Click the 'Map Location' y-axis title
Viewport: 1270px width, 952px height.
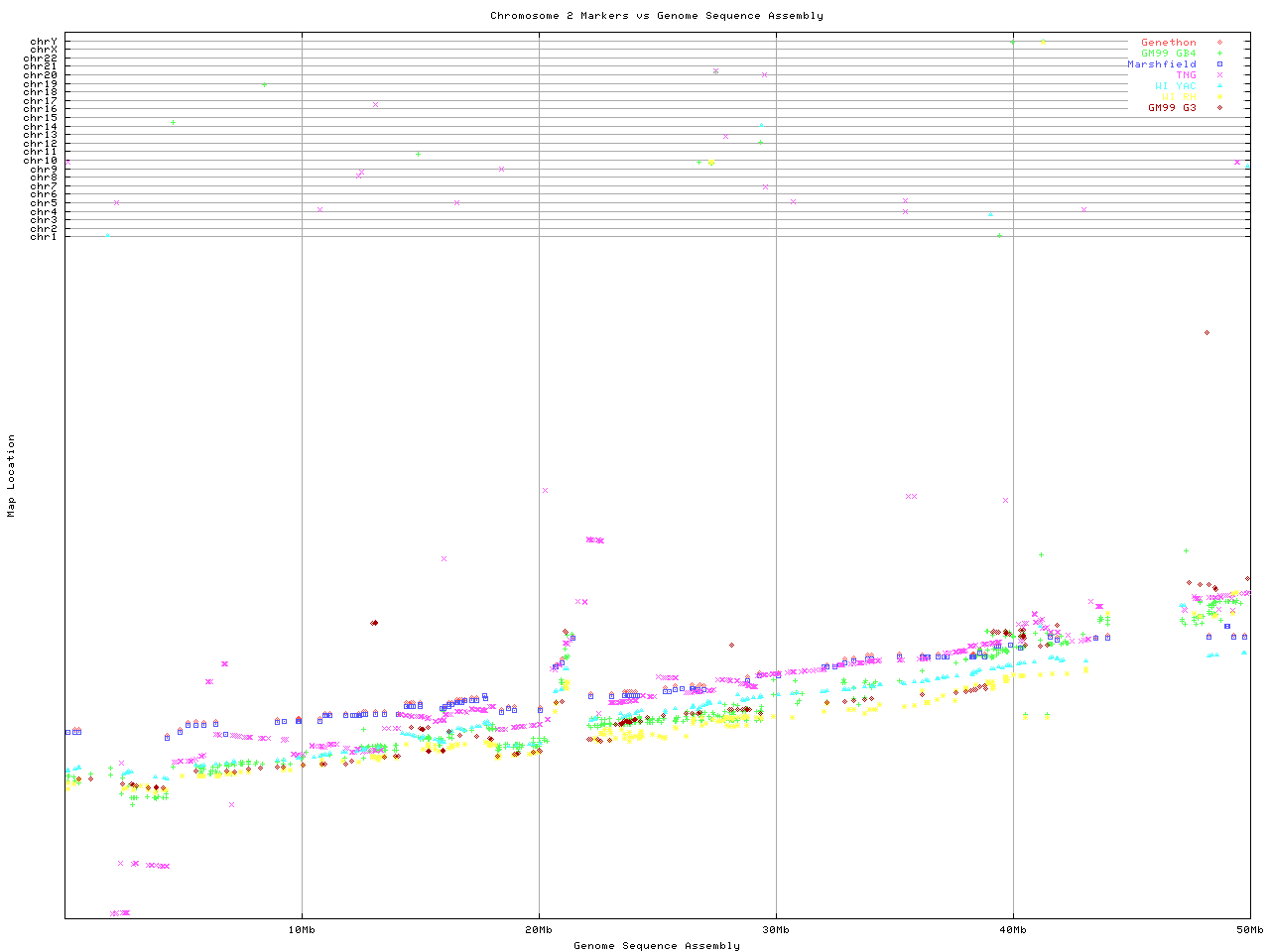coord(12,476)
